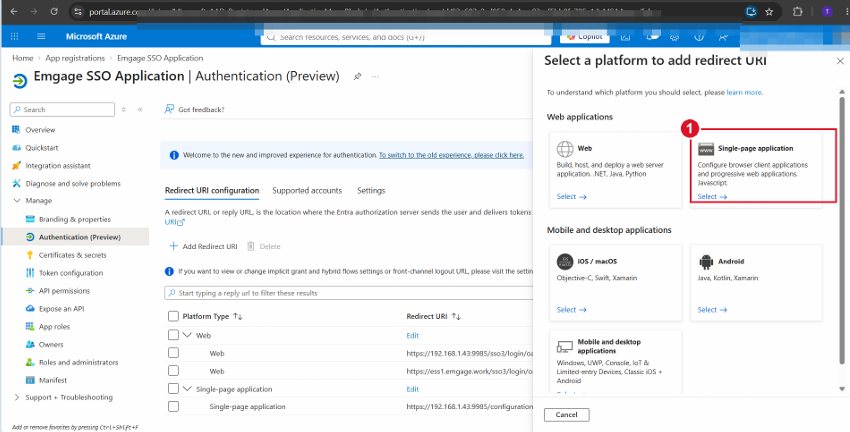Select the Android platform card
This screenshot has width=850, height=432.
756,283
